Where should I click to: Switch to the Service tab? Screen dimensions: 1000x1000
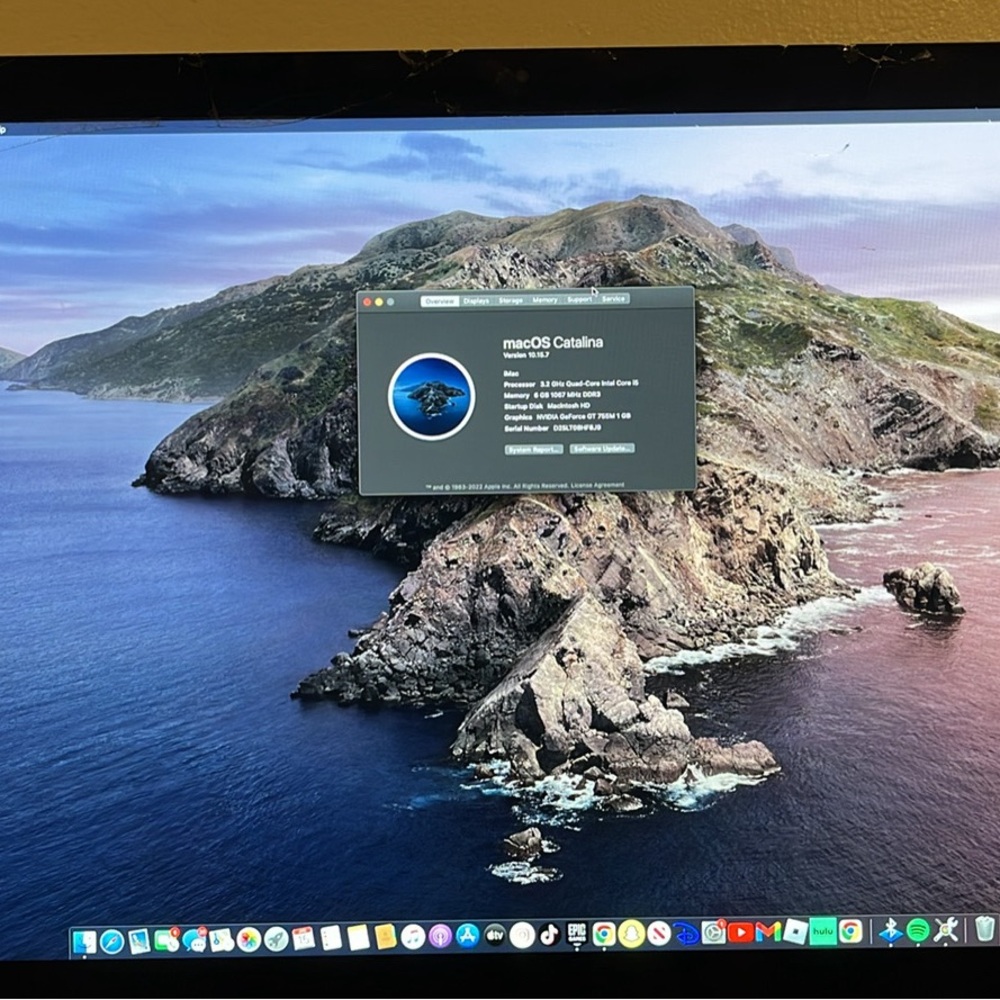613,298
